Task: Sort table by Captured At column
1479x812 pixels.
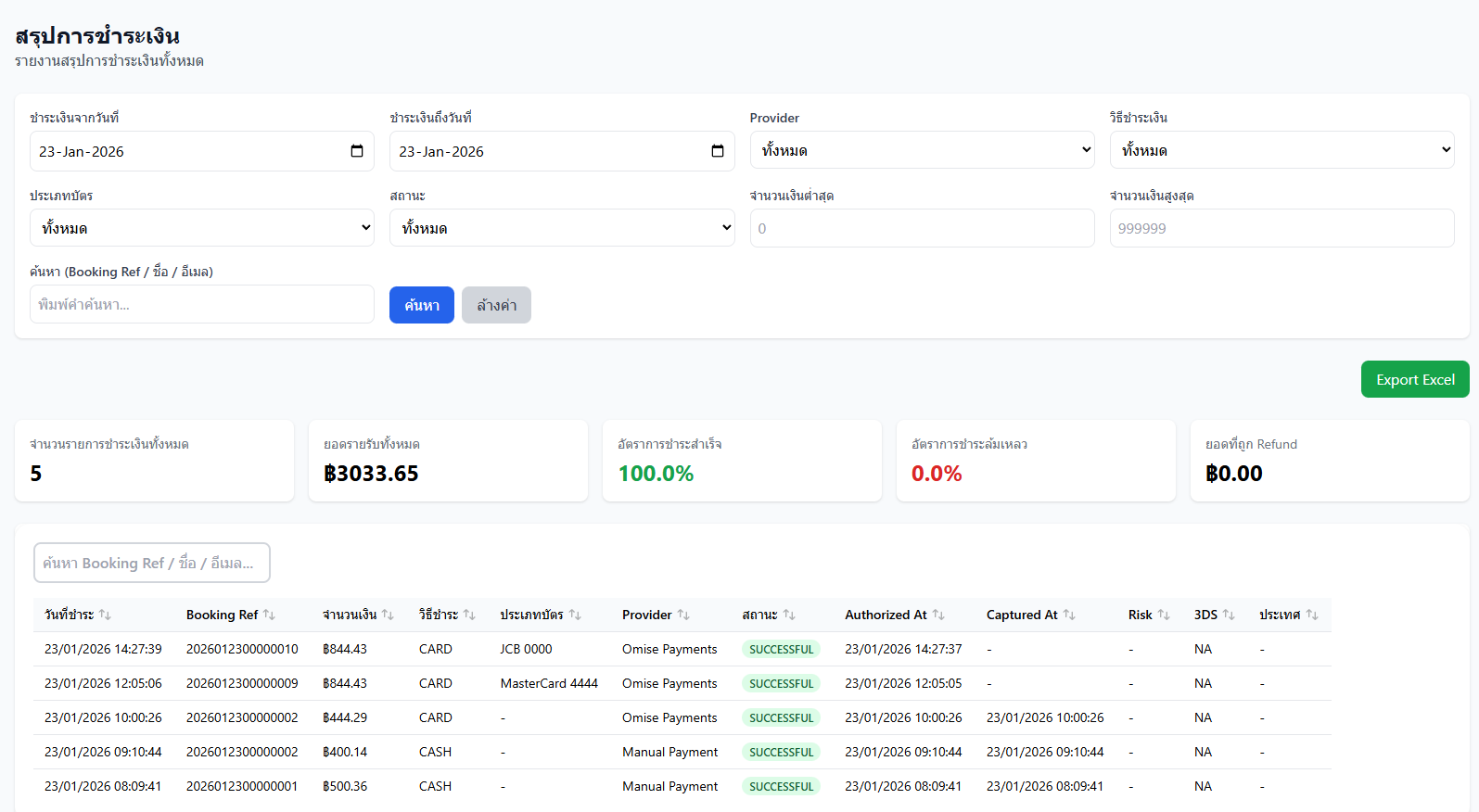Action: point(1031,615)
